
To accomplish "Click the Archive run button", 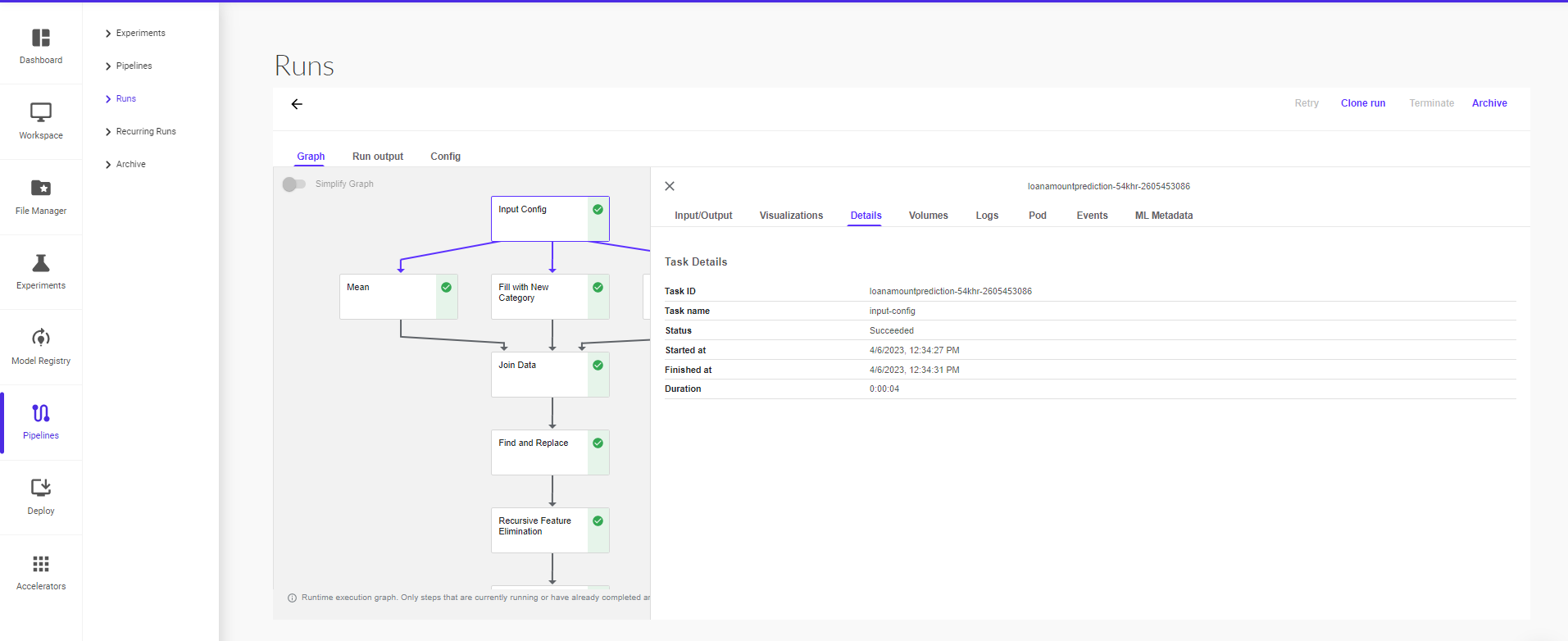I will coord(1489,103).
